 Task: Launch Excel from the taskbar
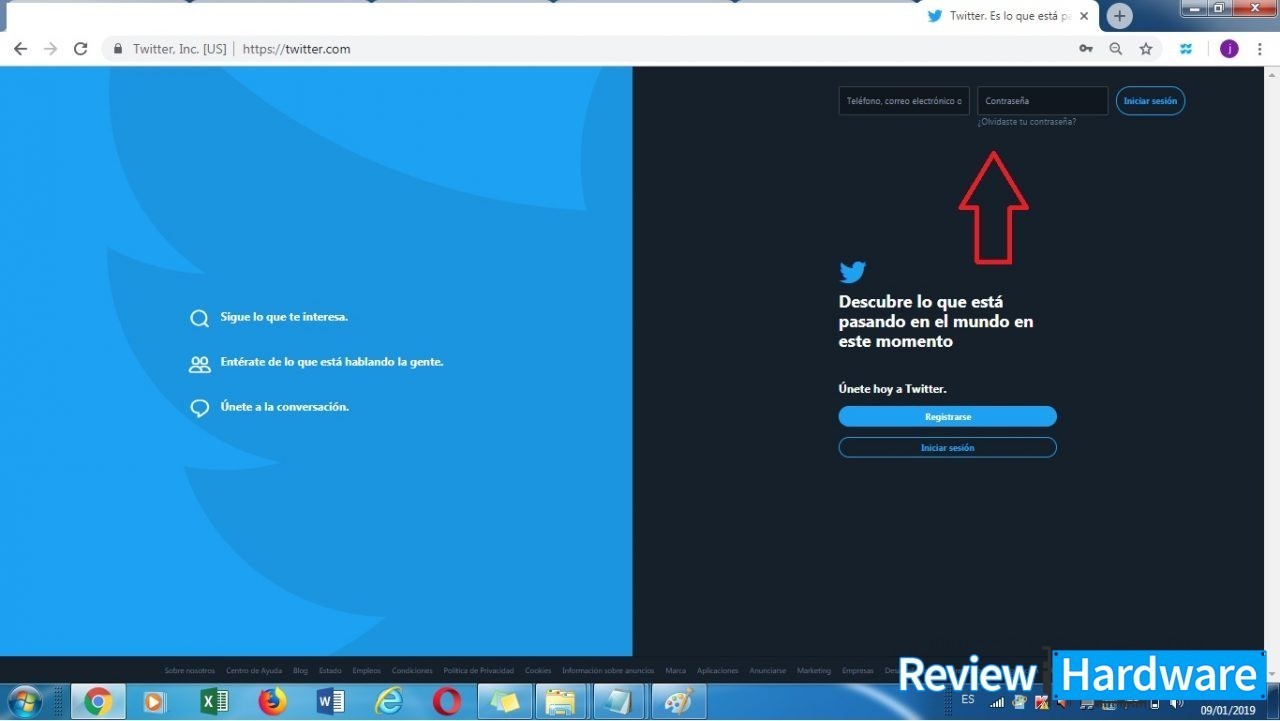point(213,702)
